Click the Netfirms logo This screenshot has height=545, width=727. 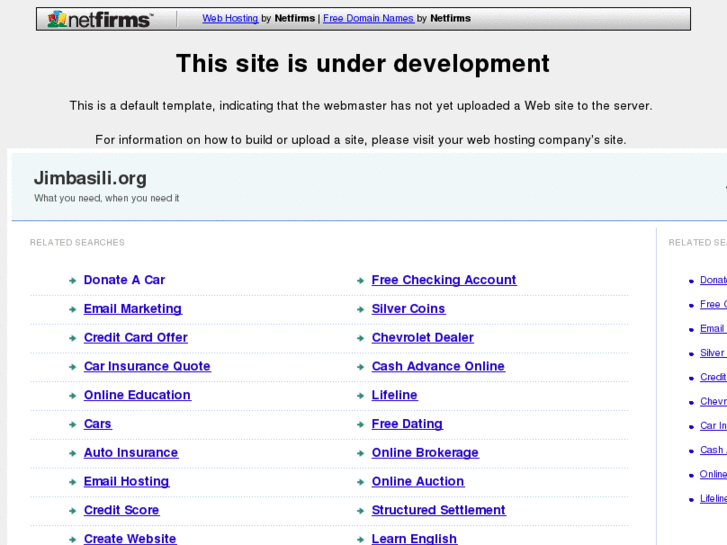(x=101, y=19)
